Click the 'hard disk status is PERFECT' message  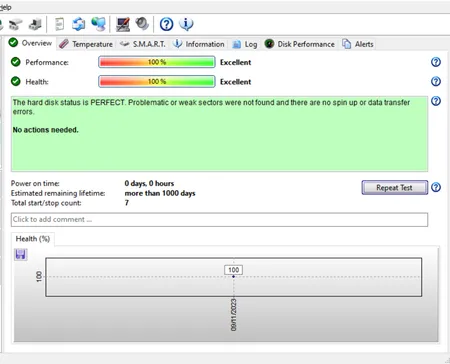(211, 107)
